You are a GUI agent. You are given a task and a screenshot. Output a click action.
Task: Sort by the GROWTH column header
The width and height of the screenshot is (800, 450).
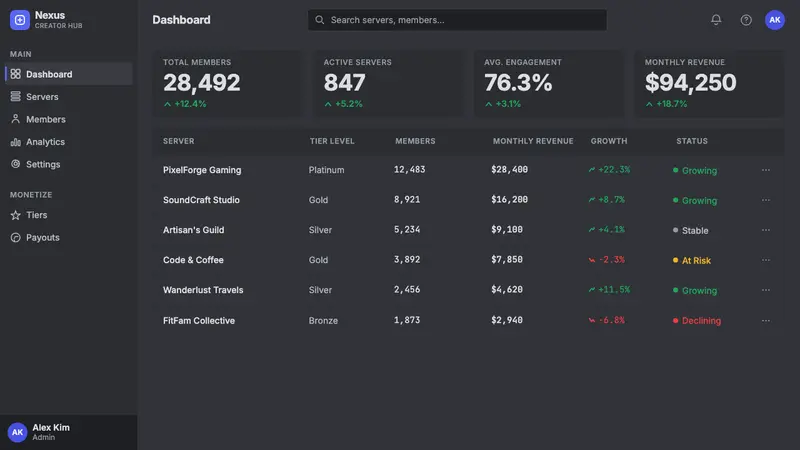(x=609, y=141)
